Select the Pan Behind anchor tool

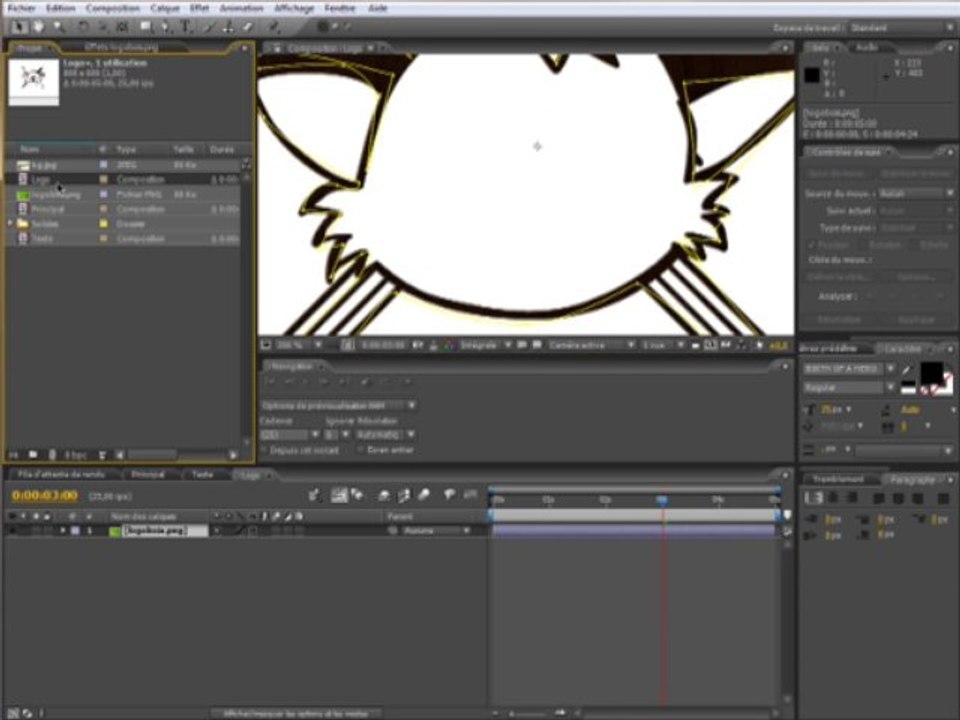[x=122, y=27]
